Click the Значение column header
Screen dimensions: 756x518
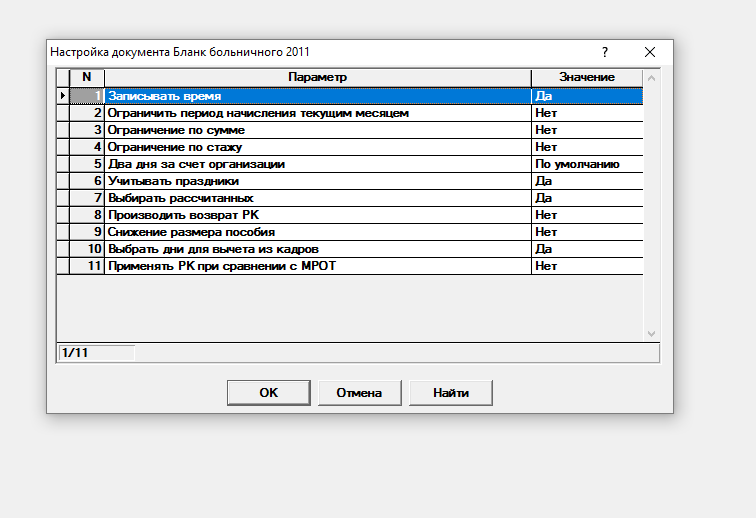[x=587, y=78]
